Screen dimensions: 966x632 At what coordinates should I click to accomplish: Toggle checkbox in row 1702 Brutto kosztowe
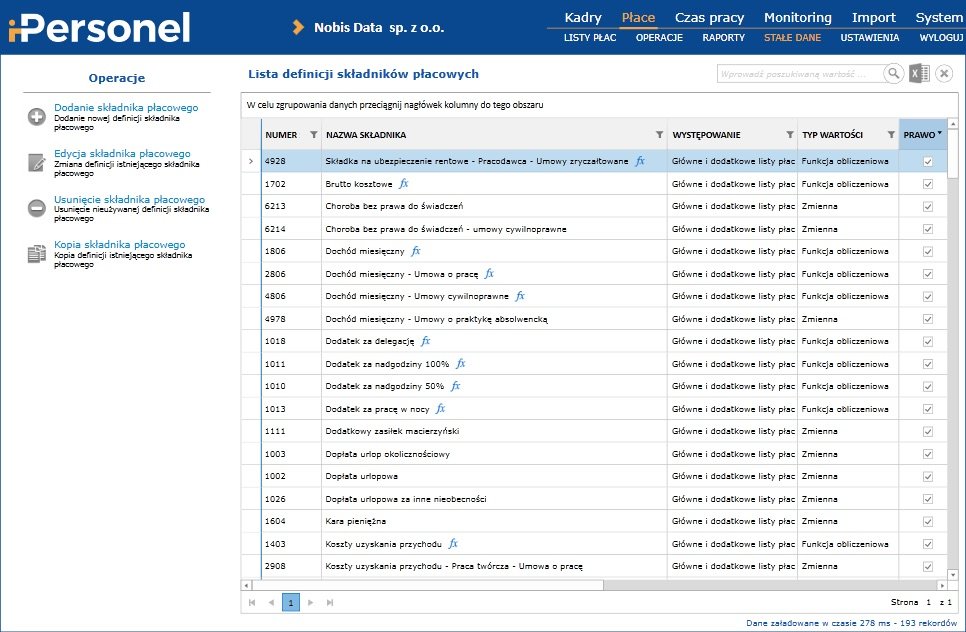(928, 184)
